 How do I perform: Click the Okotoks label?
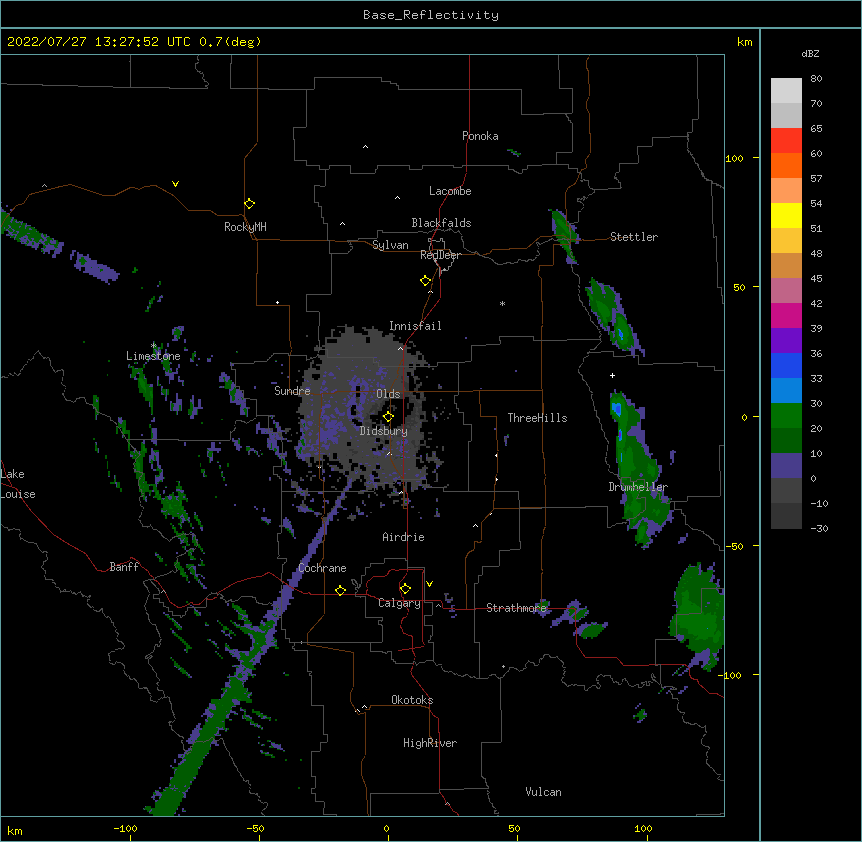click(x=412, y=700)
